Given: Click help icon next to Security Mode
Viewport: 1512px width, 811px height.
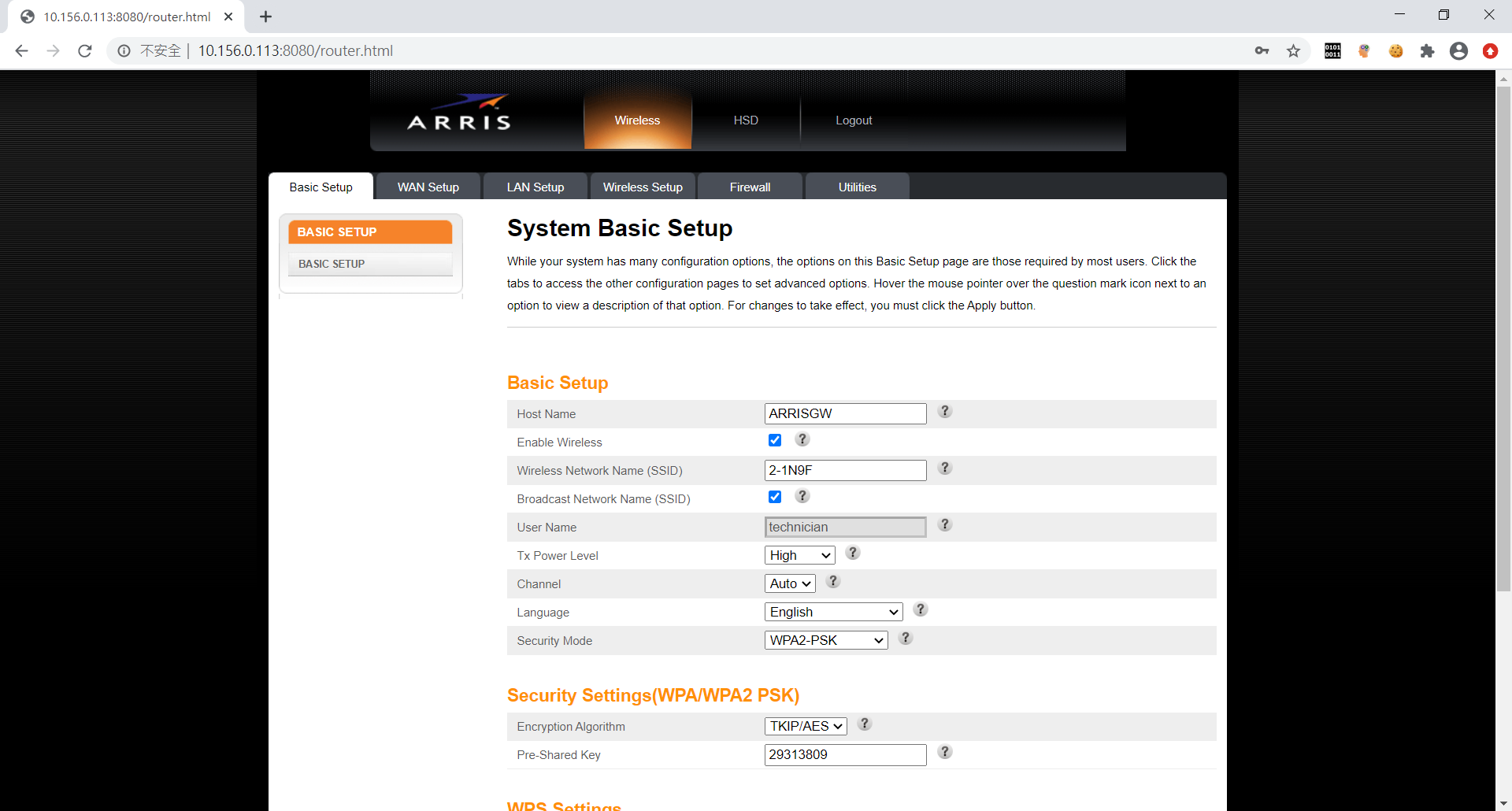Looking at the screenshot, I should (x=906, y=638).
